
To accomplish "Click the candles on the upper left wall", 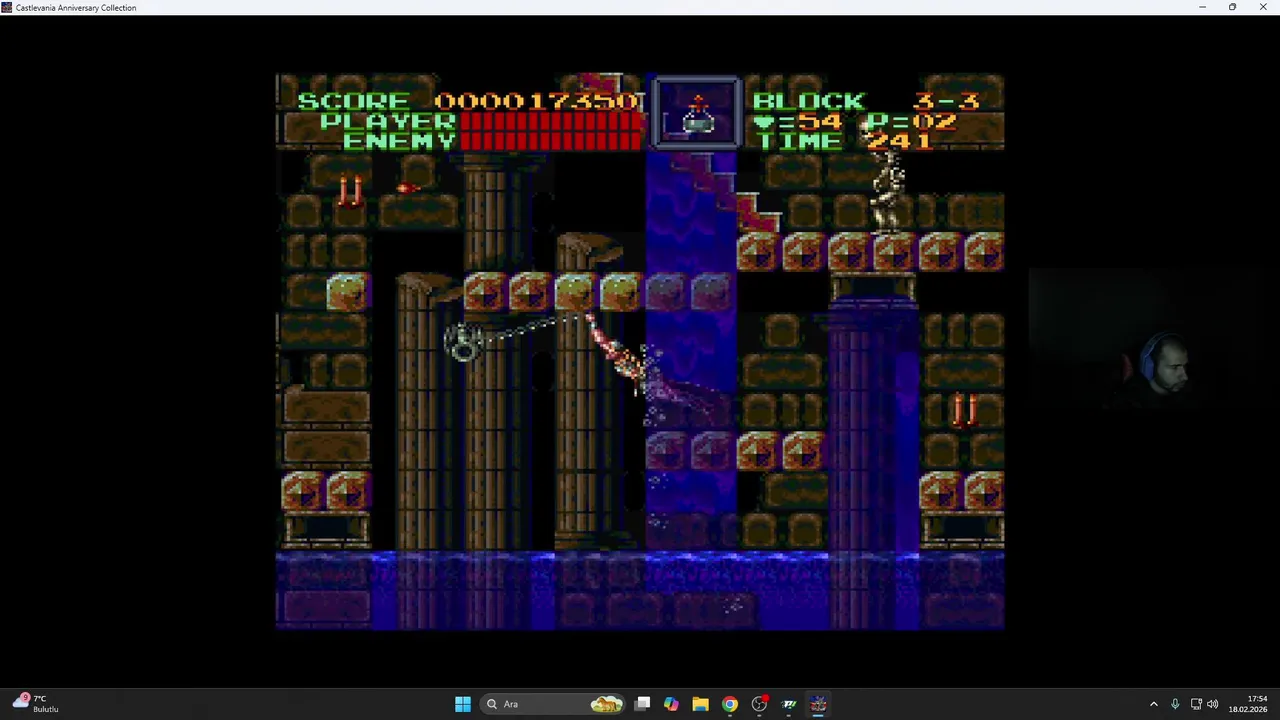I will (350, 190).
